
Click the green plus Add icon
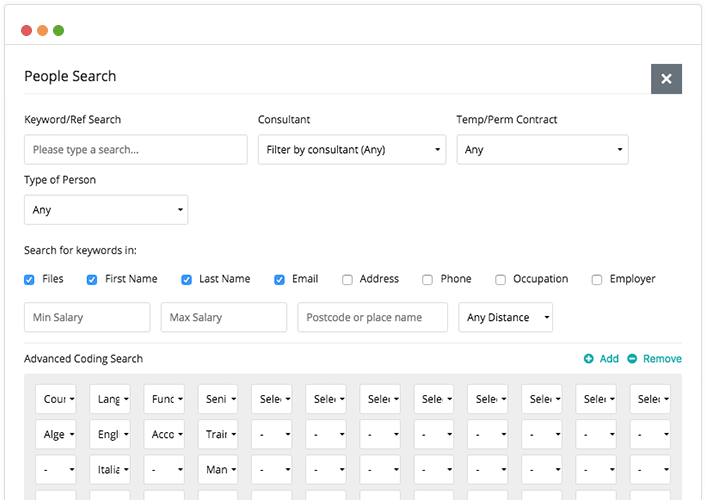click(x=589, y=359)
